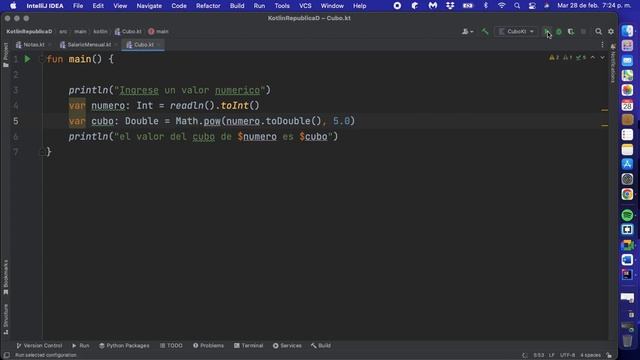Start debugging with the green bug icon
Screen dimensions: 640x360
pyautogui.click(x=559, y=31)
